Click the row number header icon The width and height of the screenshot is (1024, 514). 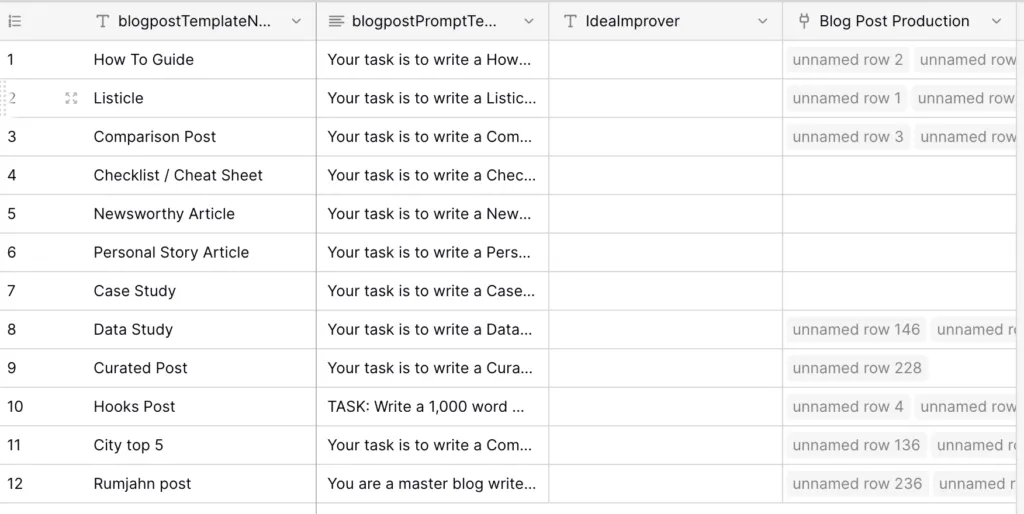pos(15,21)
